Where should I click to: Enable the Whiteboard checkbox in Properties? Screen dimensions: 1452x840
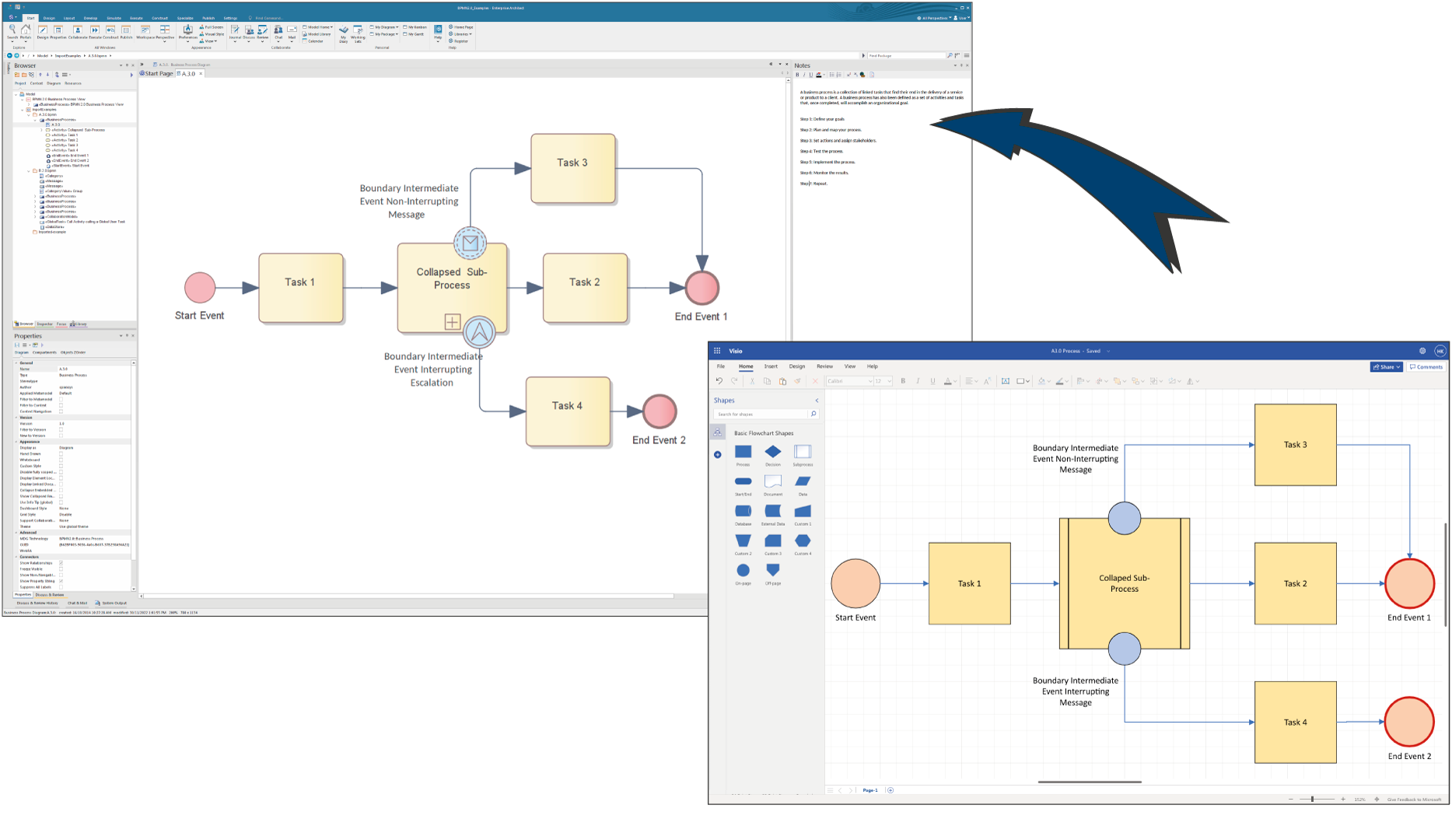61,460
